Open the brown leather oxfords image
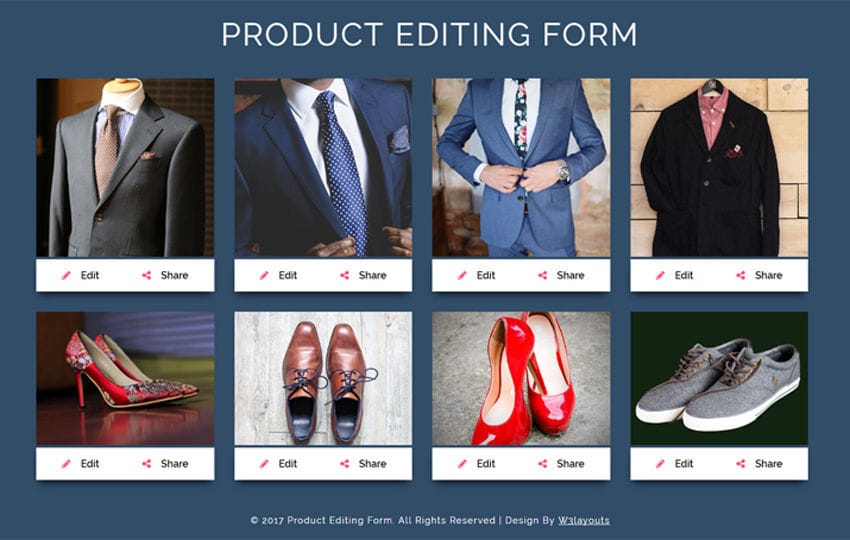Viewport: 850px width, 540px height. pyautogui.click(x=323, y=378)
